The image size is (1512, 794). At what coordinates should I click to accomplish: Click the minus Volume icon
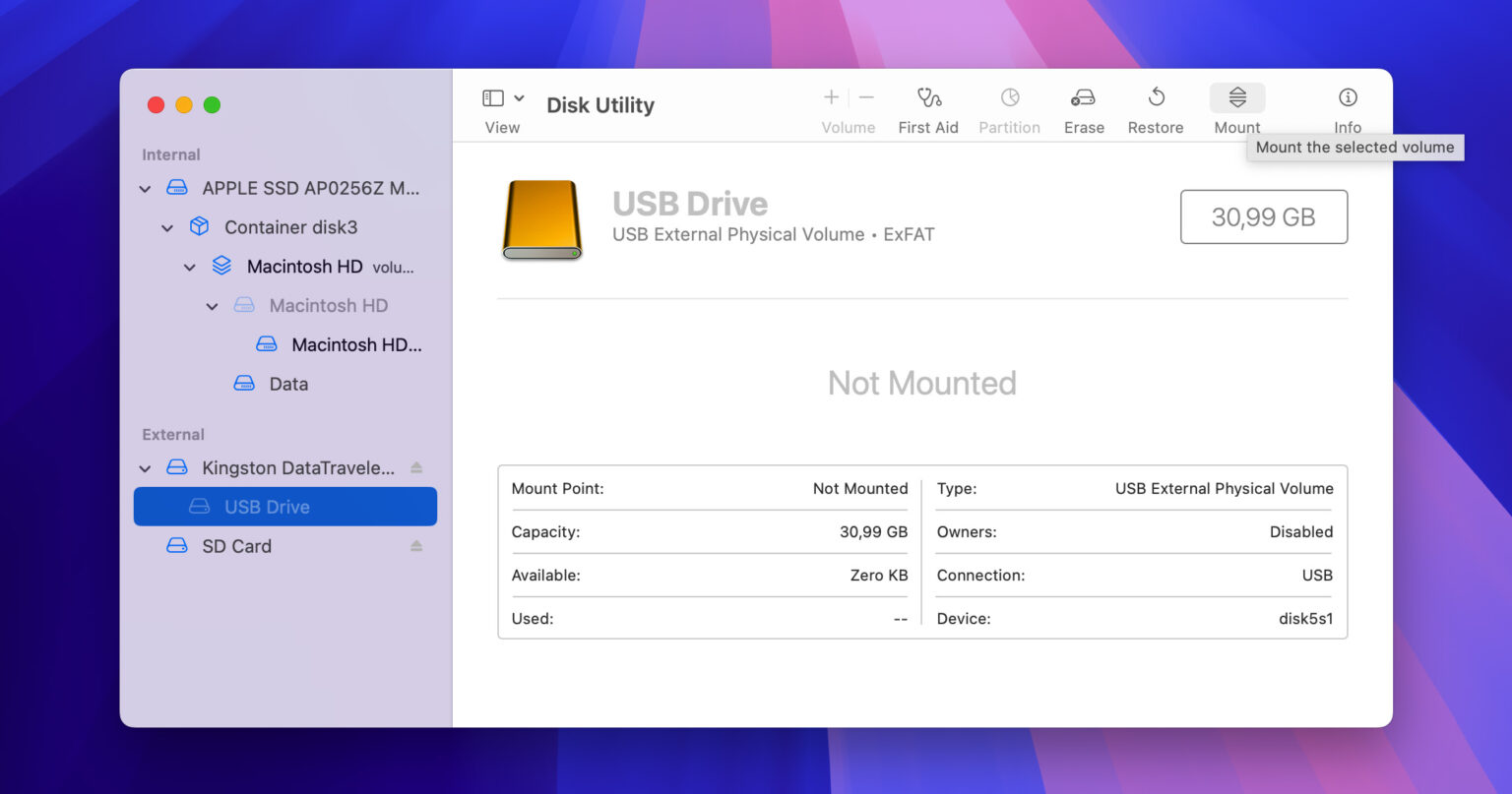tap(865, 97)
